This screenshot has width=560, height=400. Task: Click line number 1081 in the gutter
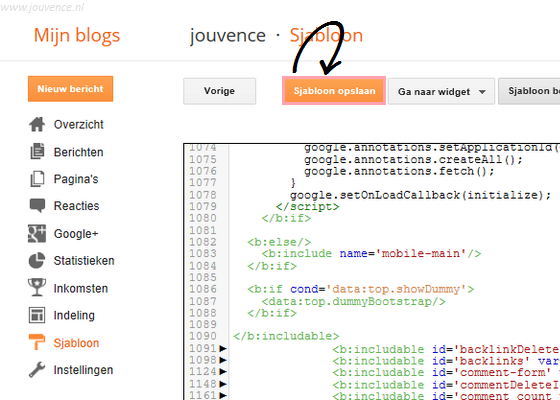coord(202,230)
